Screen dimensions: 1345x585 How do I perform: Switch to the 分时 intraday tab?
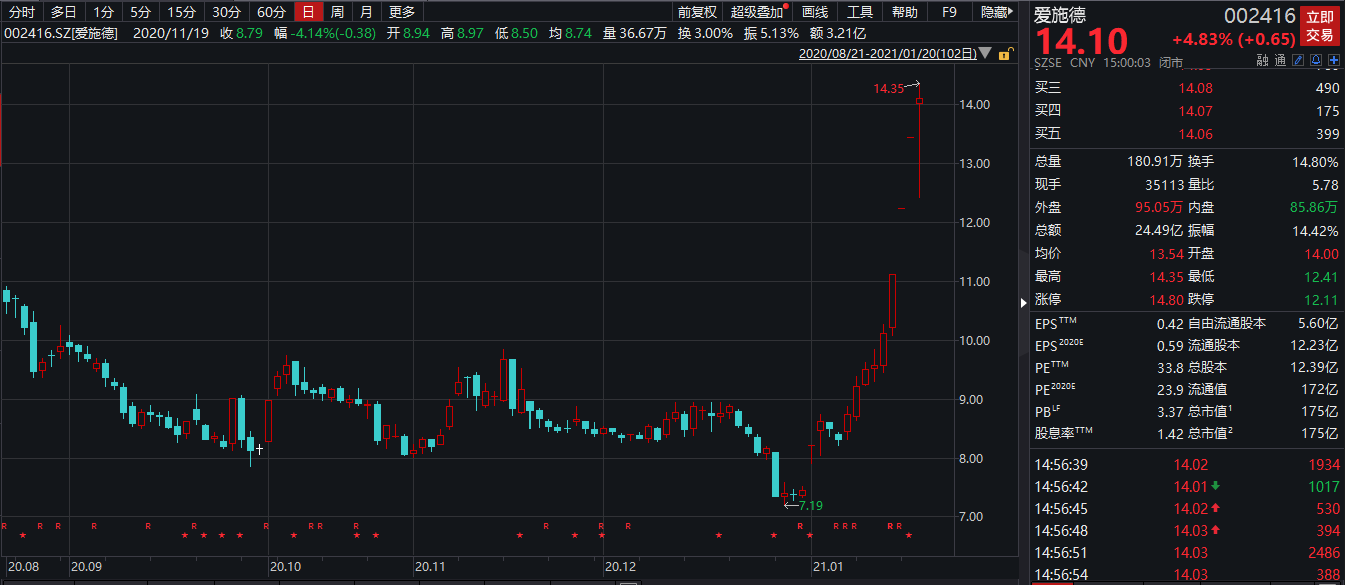(x=21, y=12)
